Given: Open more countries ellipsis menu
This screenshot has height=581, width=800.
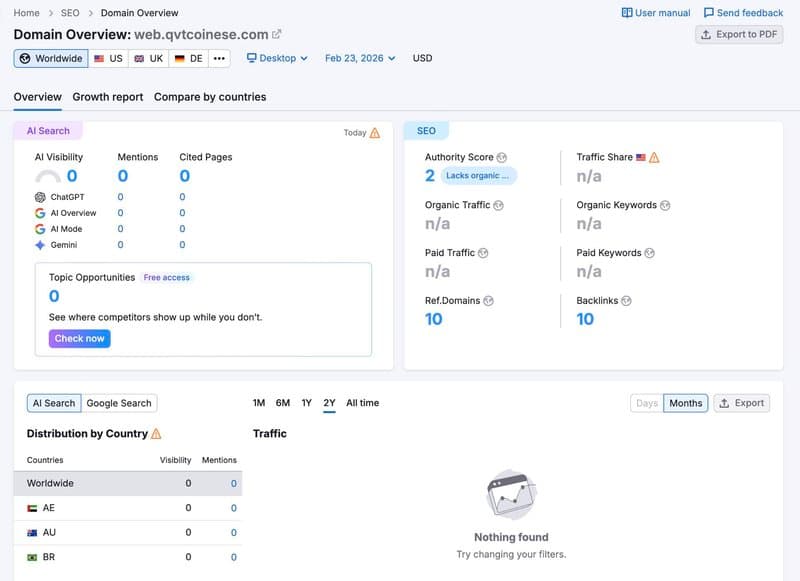Looking at the screenshot, I should point(219,58).
